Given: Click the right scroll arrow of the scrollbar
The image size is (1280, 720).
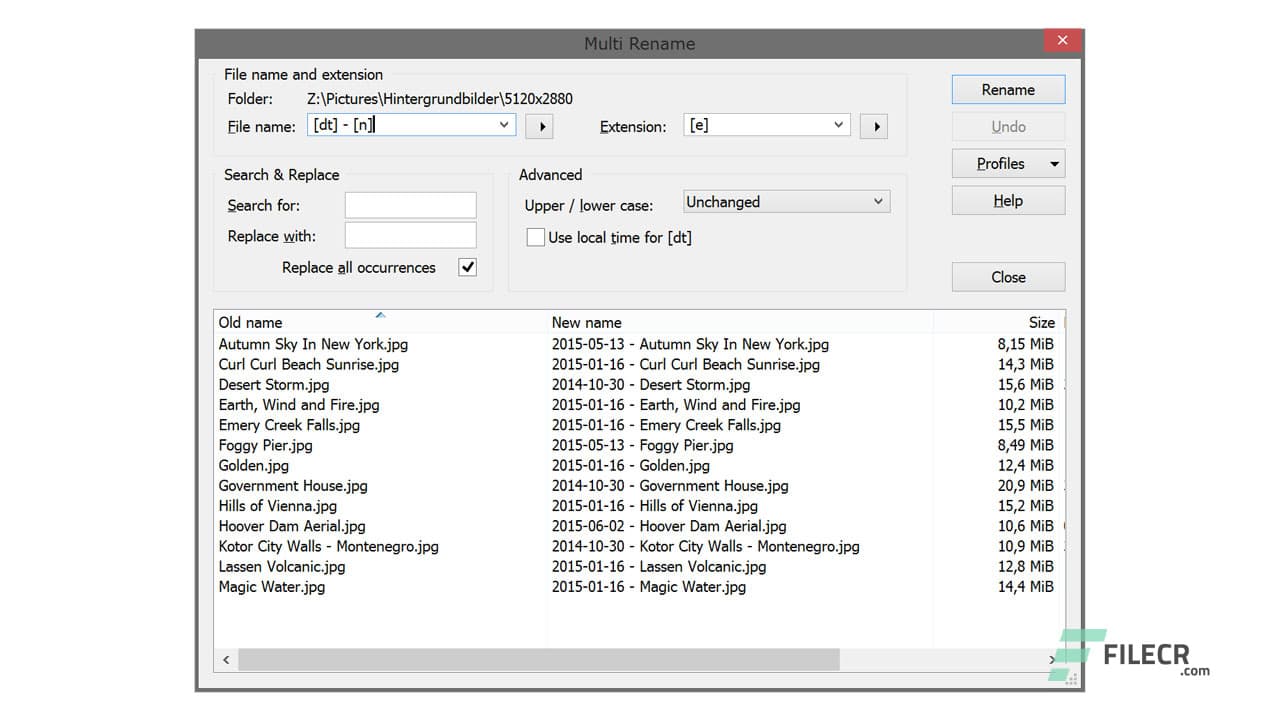Looking at the screenshot, I should click(1051, 660).
